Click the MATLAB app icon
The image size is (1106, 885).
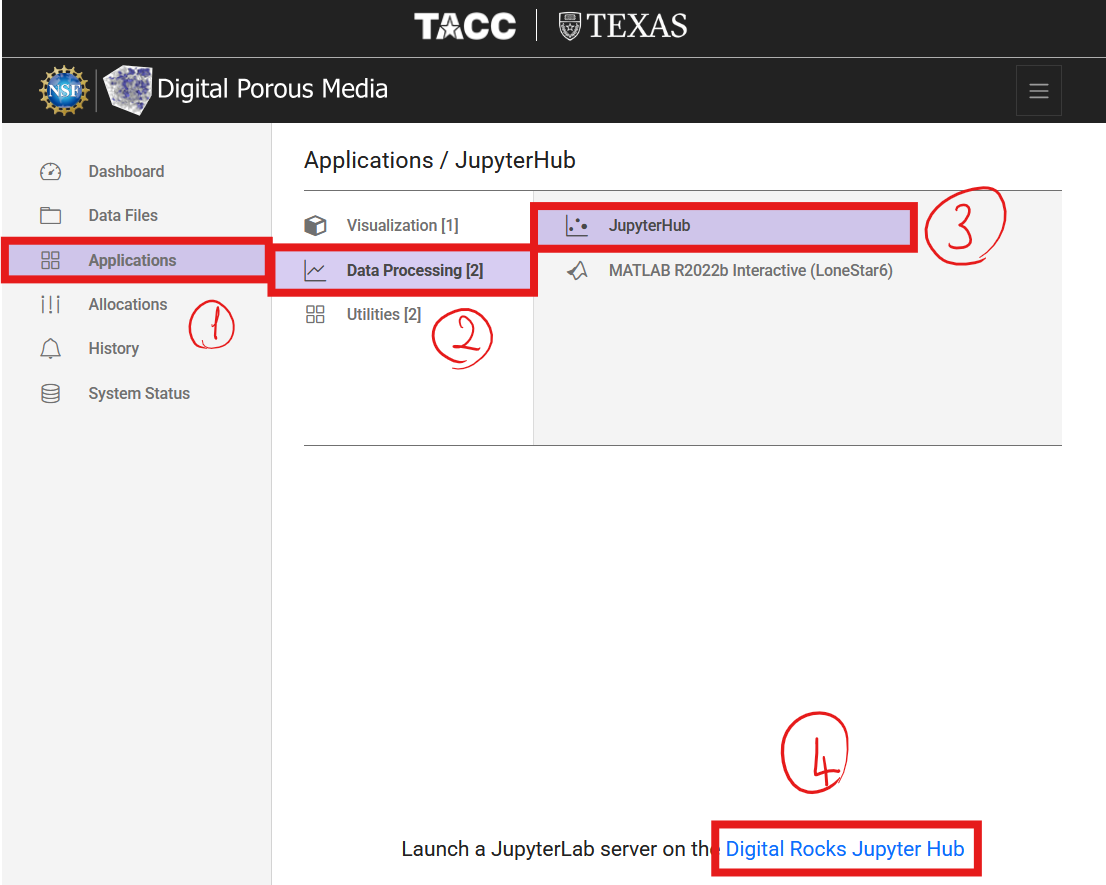pyautogui.click(x=577, y=271)
